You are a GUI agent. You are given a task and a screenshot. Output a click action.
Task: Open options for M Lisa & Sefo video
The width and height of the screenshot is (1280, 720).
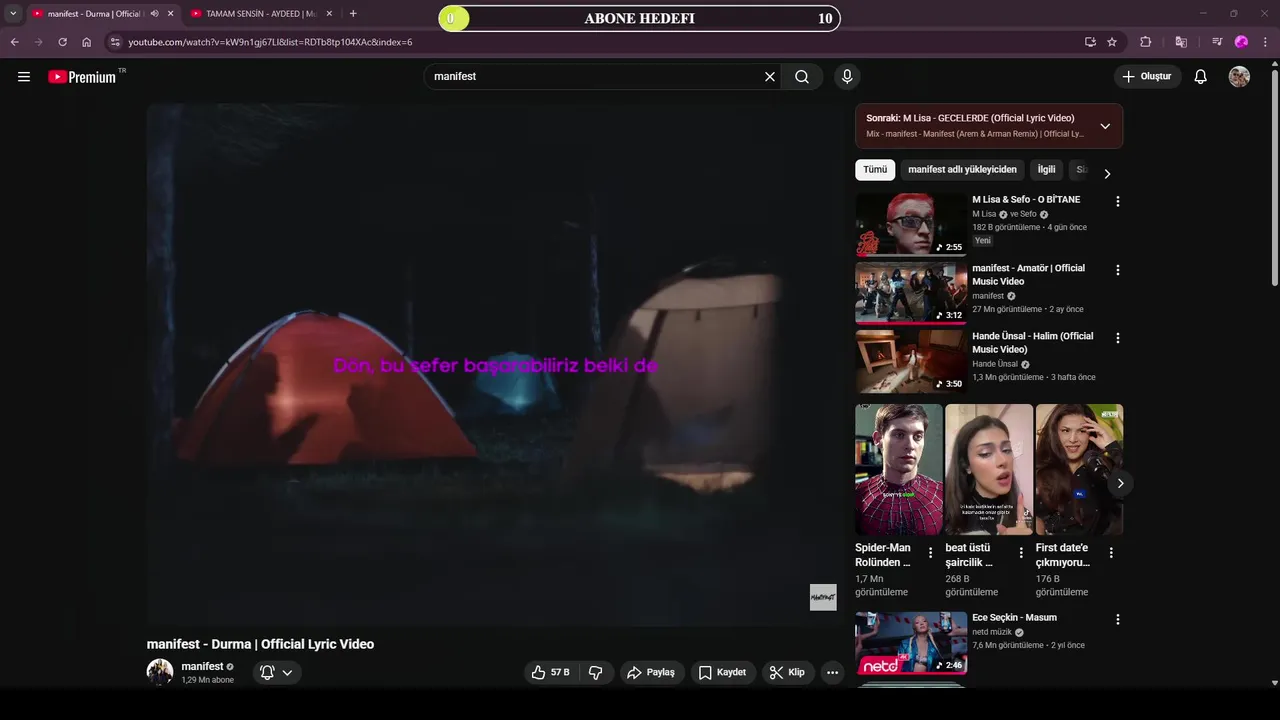1117,201
